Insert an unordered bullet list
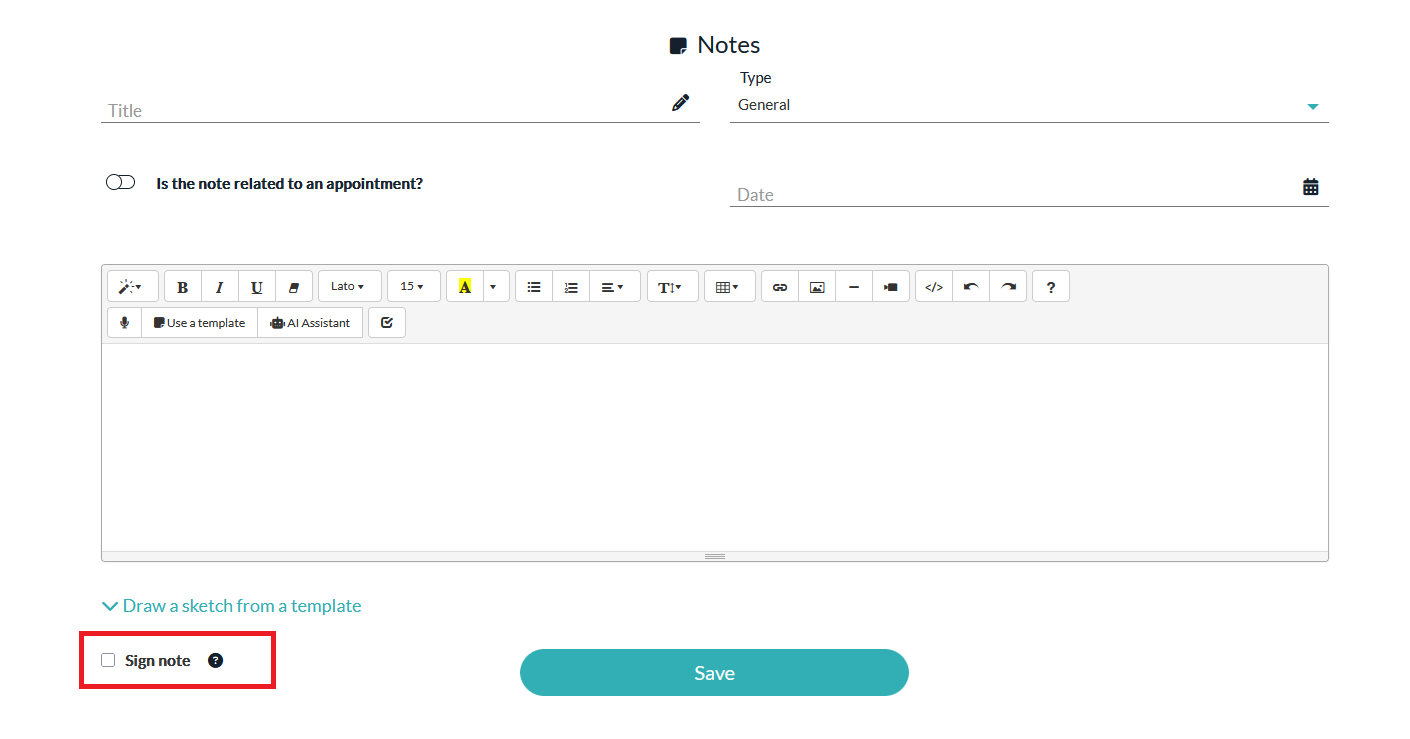The image size is (1410, 739). pos(534,287)
